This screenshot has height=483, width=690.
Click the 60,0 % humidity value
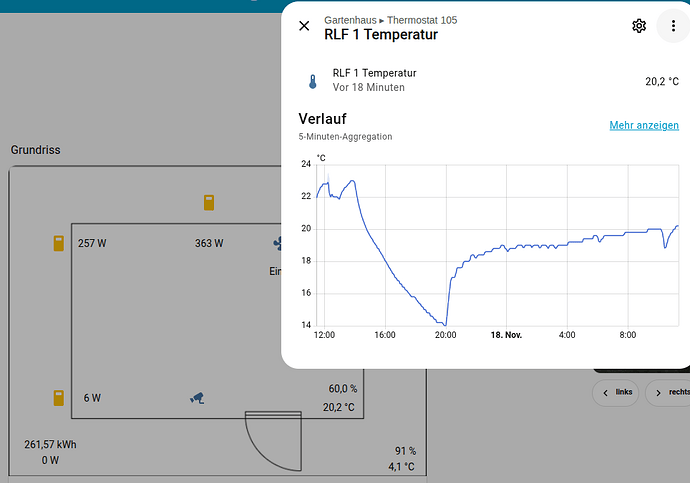[x=342, y=389]
